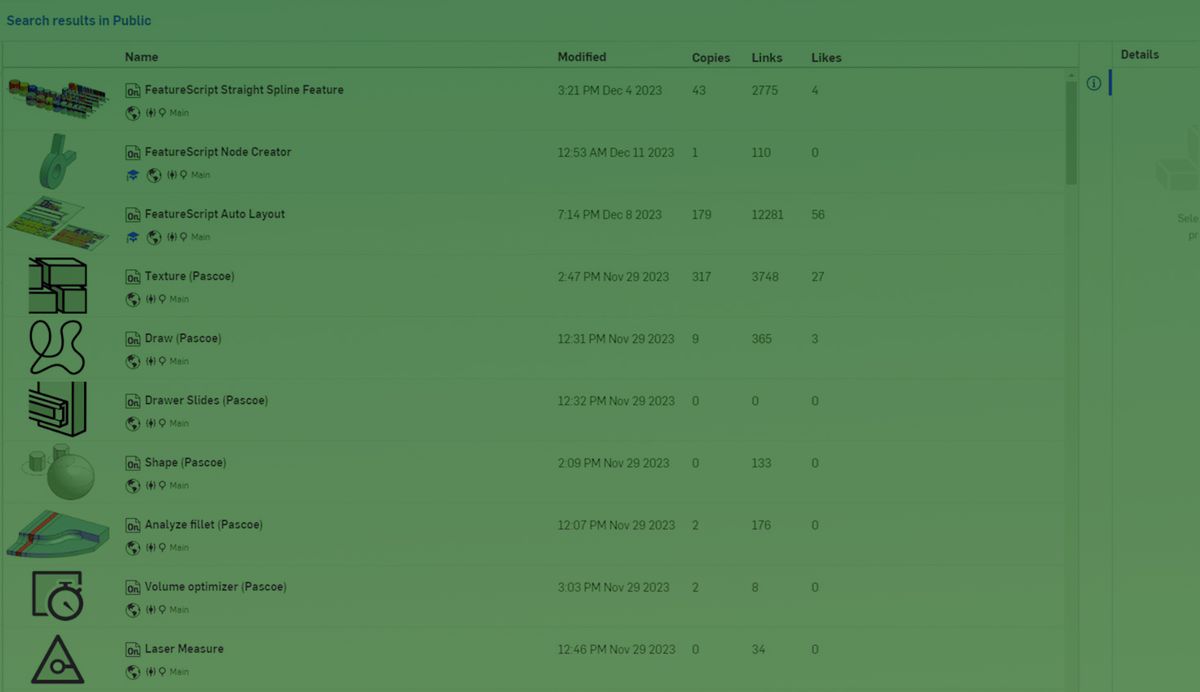Click the public globe icon under Texture (Pascoe)

(x=133, y=299)
